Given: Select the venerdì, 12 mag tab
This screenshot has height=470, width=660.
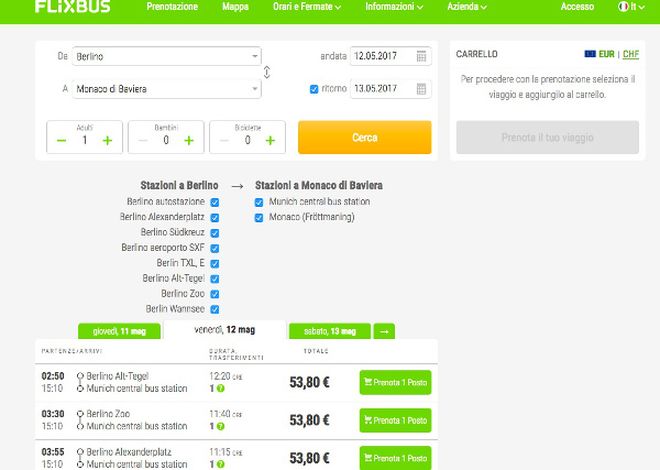Looking at the screenshot, I should pos(225,330).
